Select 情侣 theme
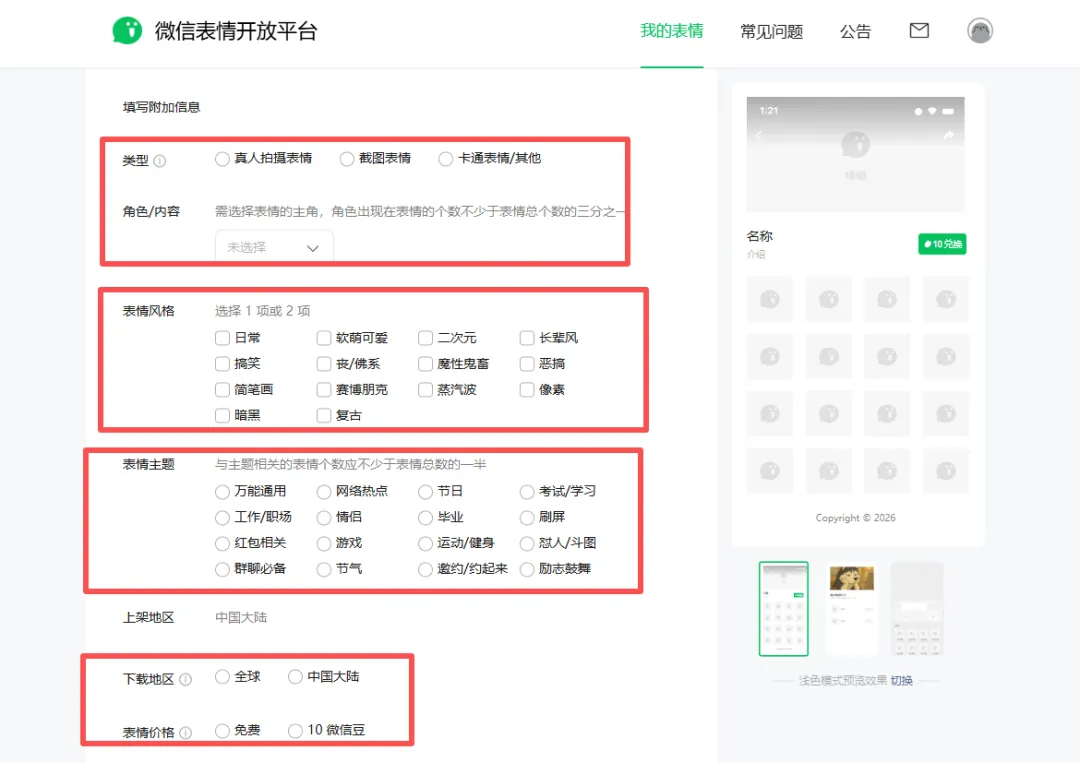The height and width of the screenshot is (763, 1080). [324, 517]
